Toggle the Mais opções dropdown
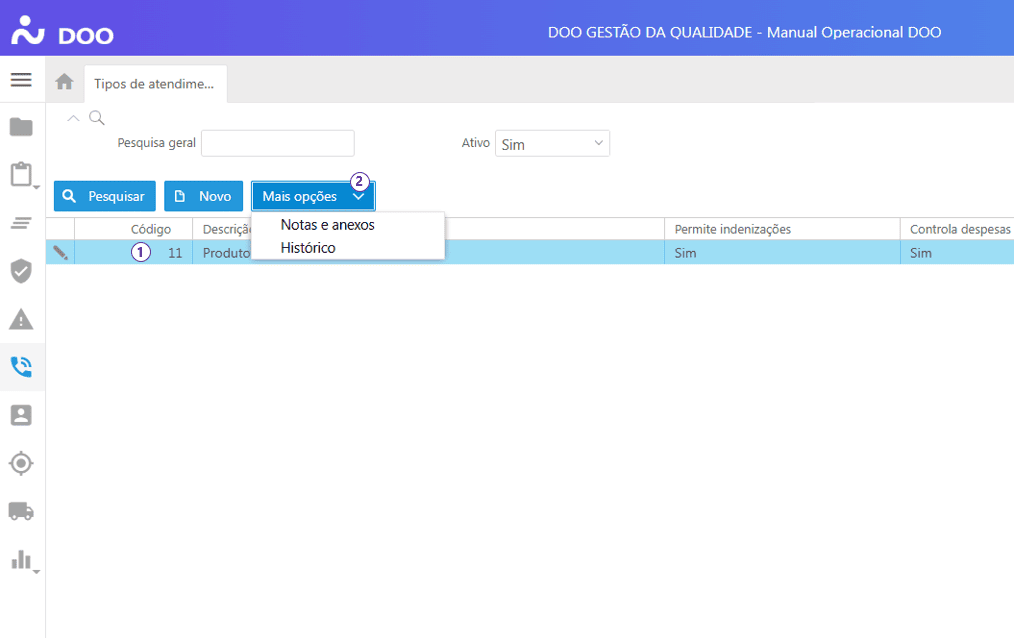The width and height of the screenshot is (1014, 638). tap(313, 196)
